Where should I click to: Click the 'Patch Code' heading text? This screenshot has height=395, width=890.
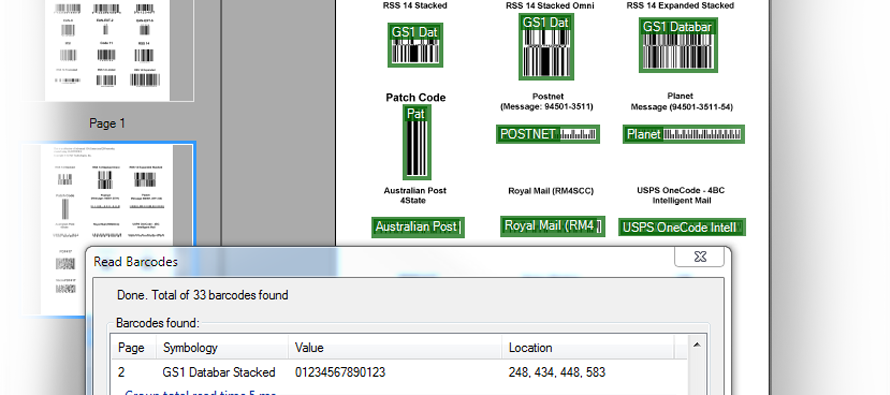point(415,98)
